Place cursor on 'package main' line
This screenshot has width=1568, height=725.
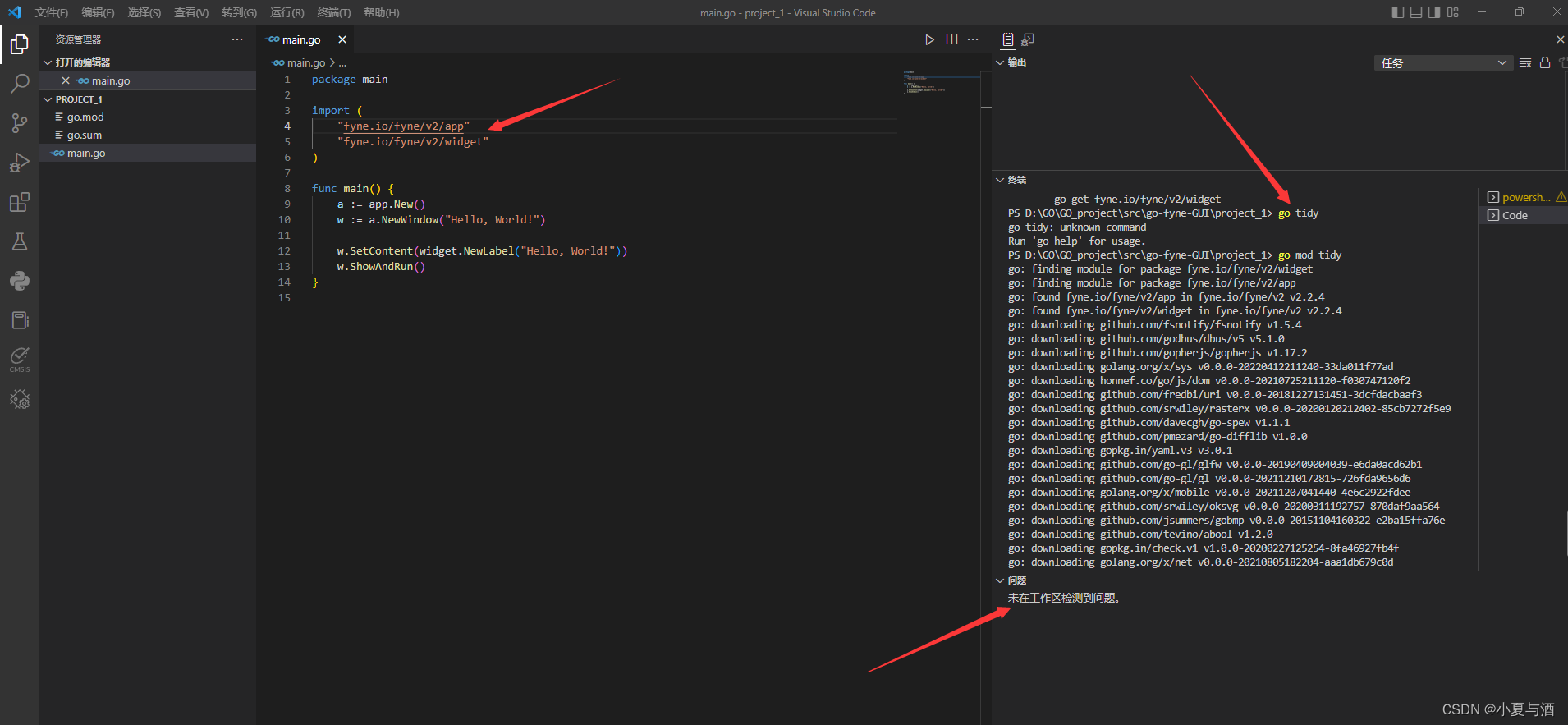click(x=350, y=80)
